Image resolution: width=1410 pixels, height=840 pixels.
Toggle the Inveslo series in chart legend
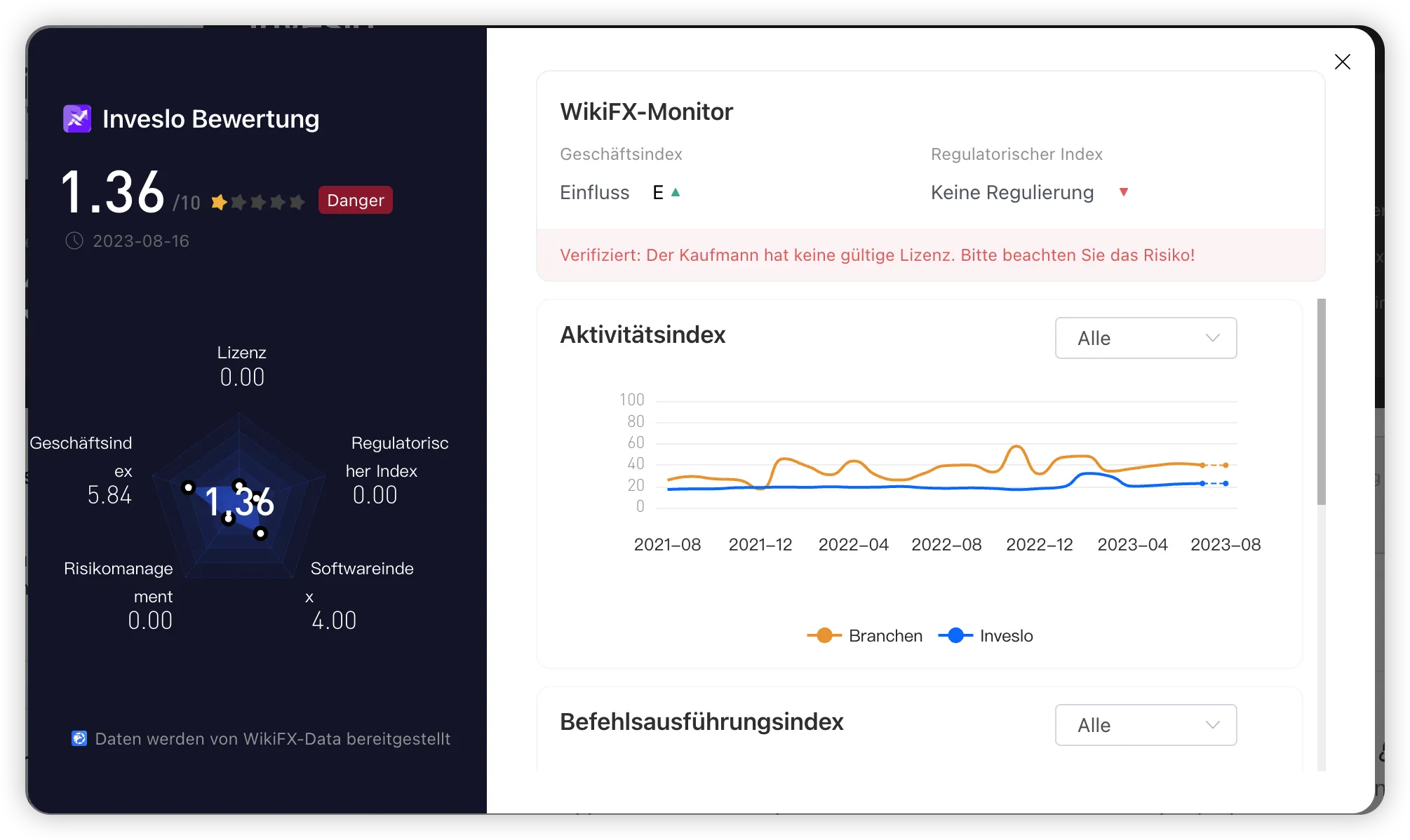click(x=986, y=635)
